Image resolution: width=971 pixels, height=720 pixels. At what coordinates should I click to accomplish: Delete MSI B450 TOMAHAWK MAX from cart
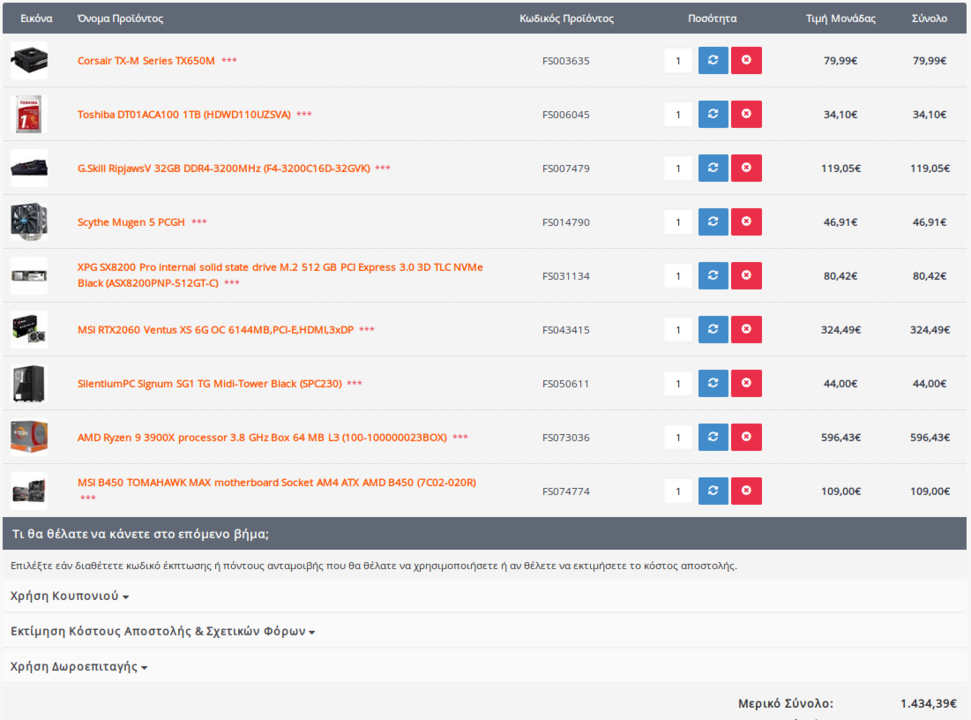pyautogui.click(x=746, y=492)
